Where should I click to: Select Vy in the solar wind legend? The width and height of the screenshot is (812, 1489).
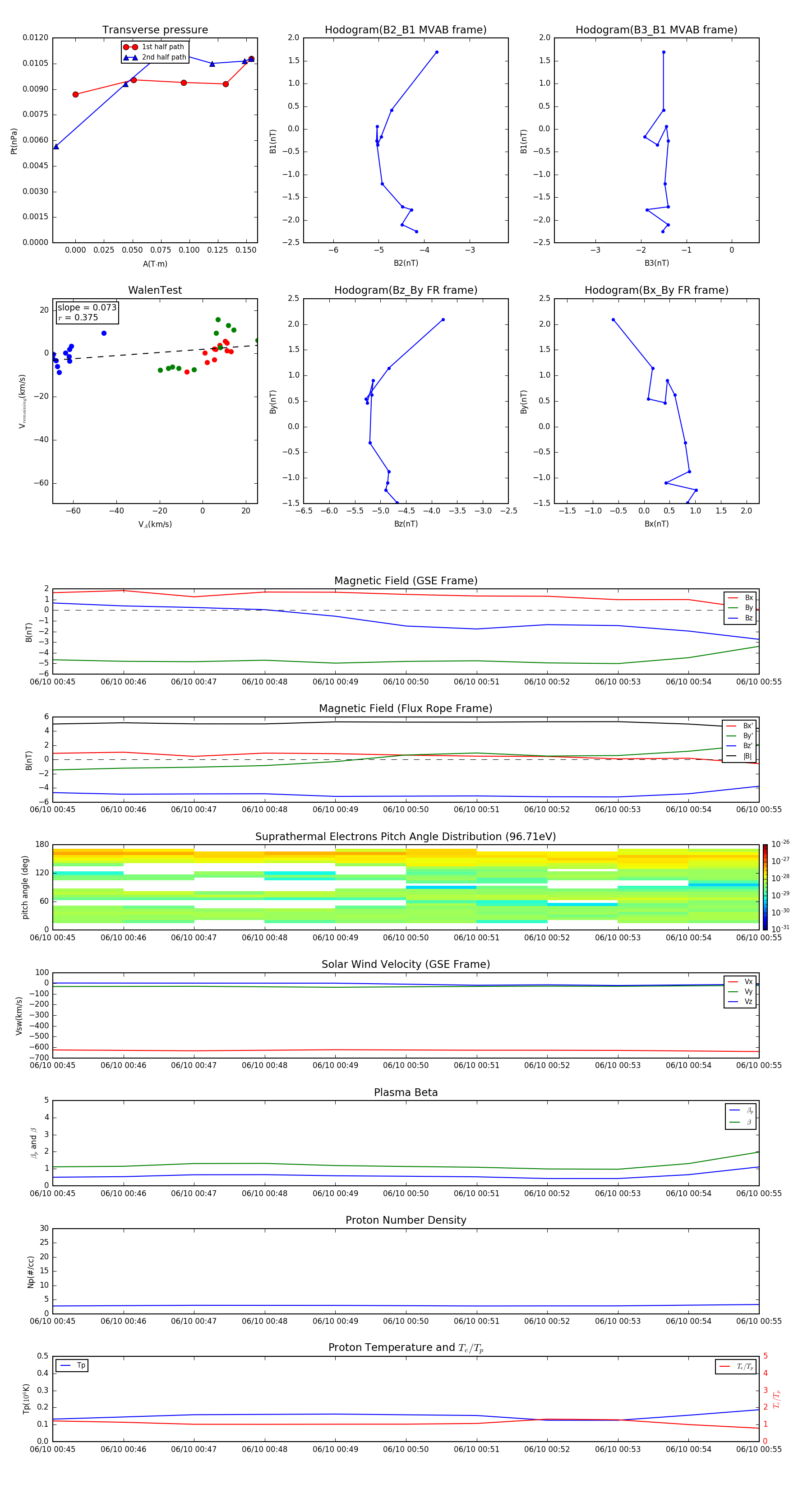(x=741, y=992)
